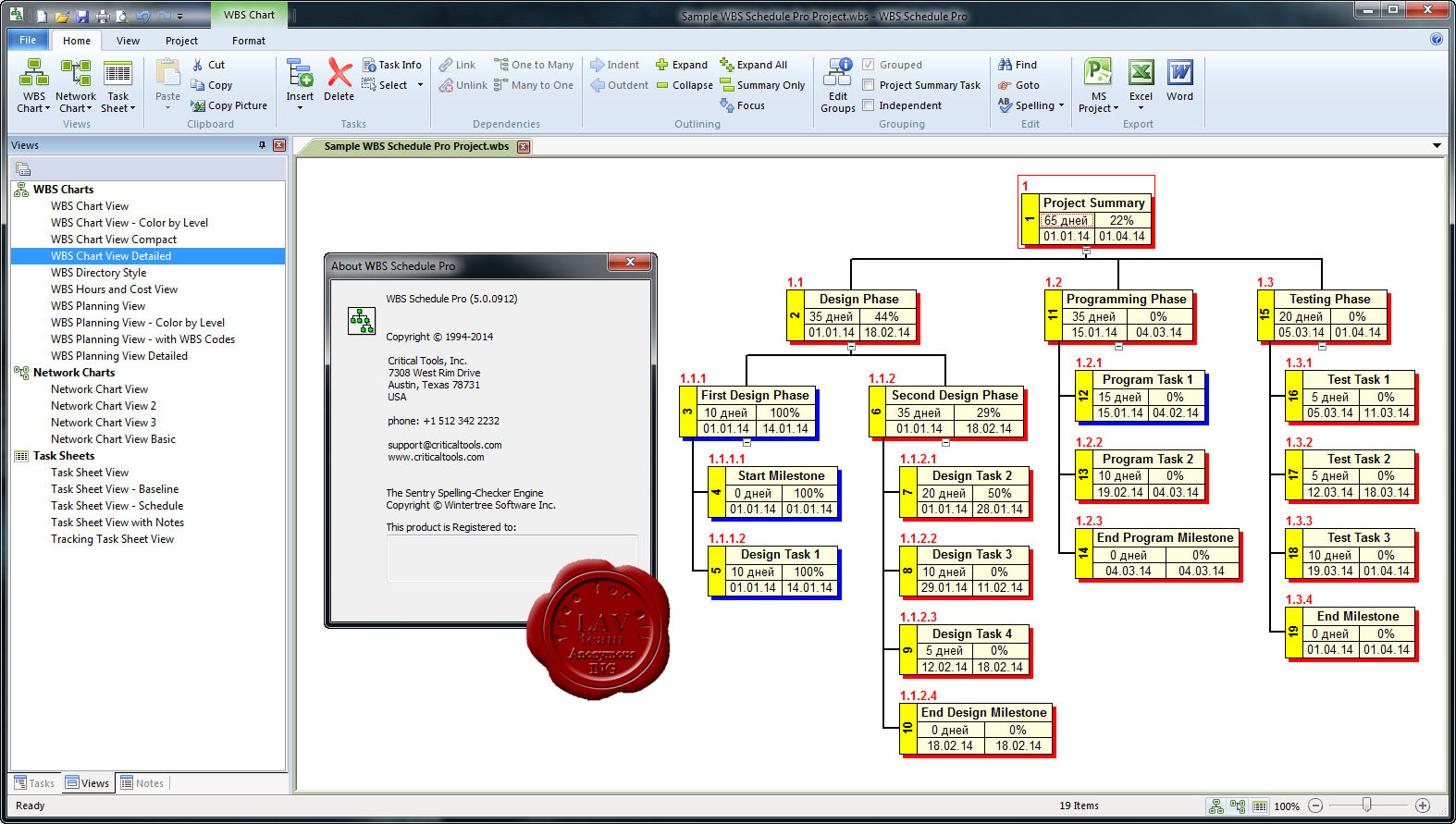The width and height of the screenshot is (1456, 824).
Task: Close the About WBS Schedule Pro dialog
Action: point(630,263)
